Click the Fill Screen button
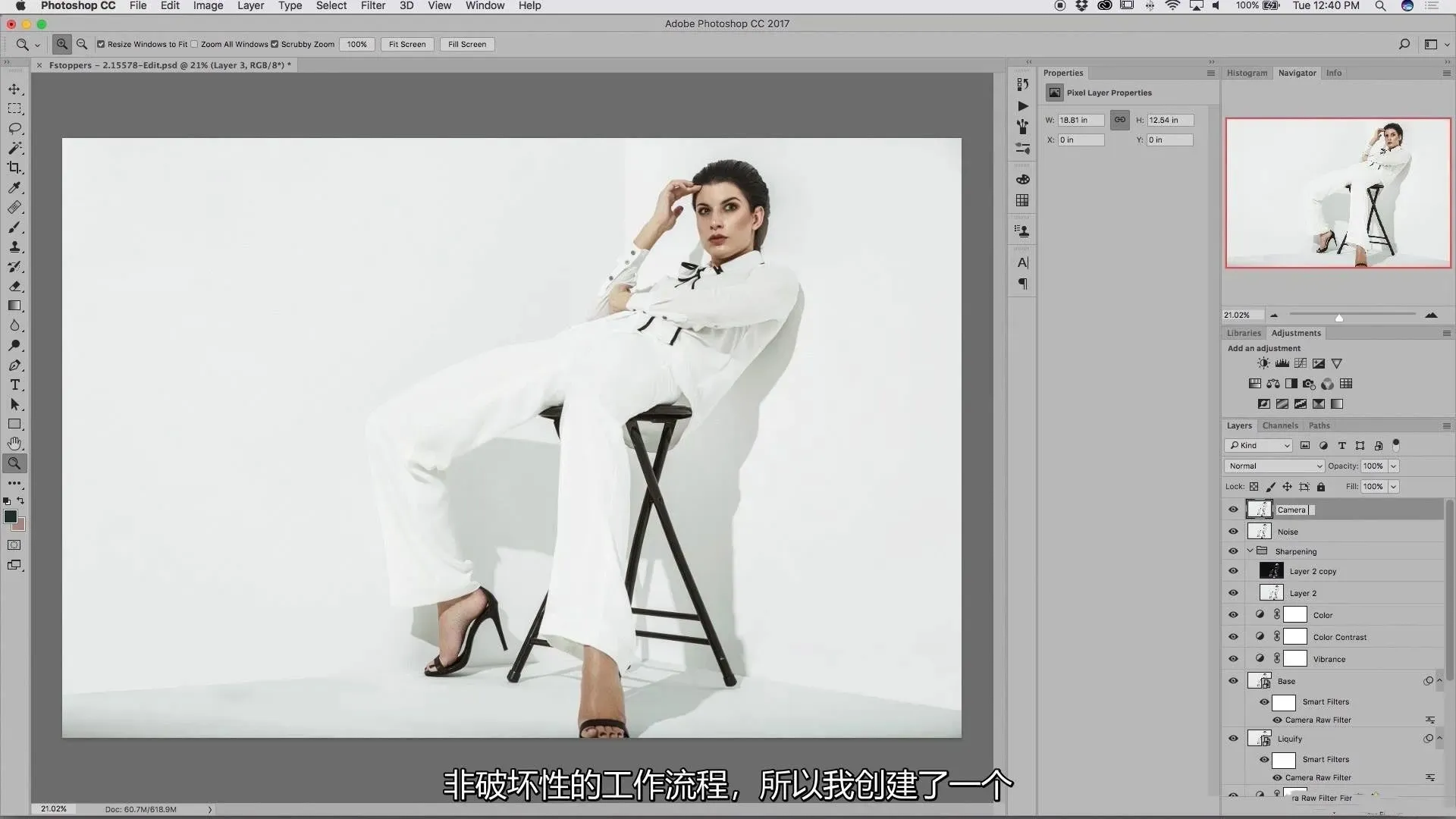Viewport: 1456px width, 819px height. pos(467,44)
